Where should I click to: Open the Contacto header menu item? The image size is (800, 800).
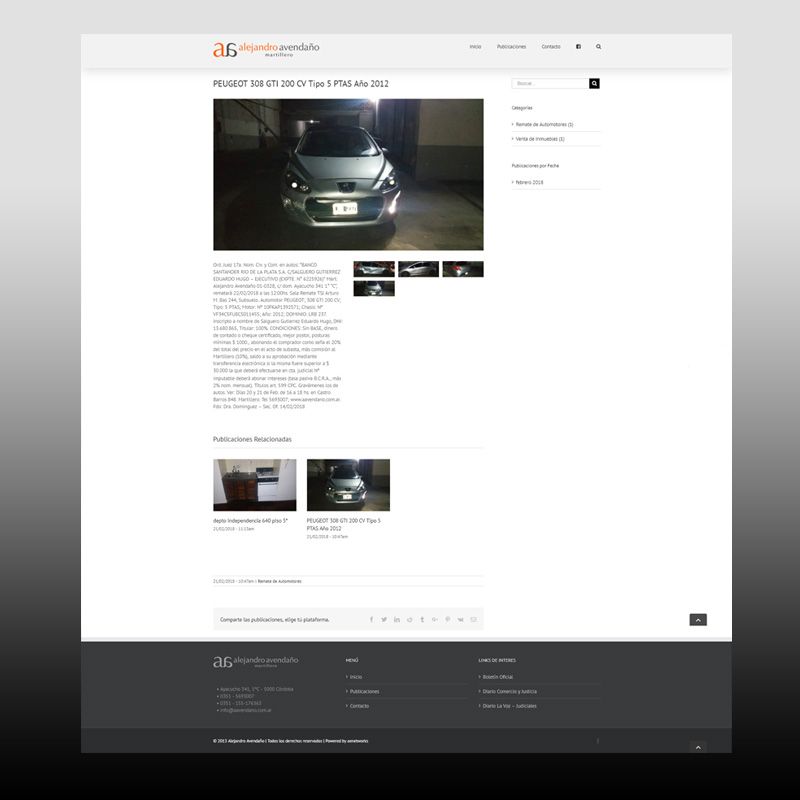(x=551, y=46)
